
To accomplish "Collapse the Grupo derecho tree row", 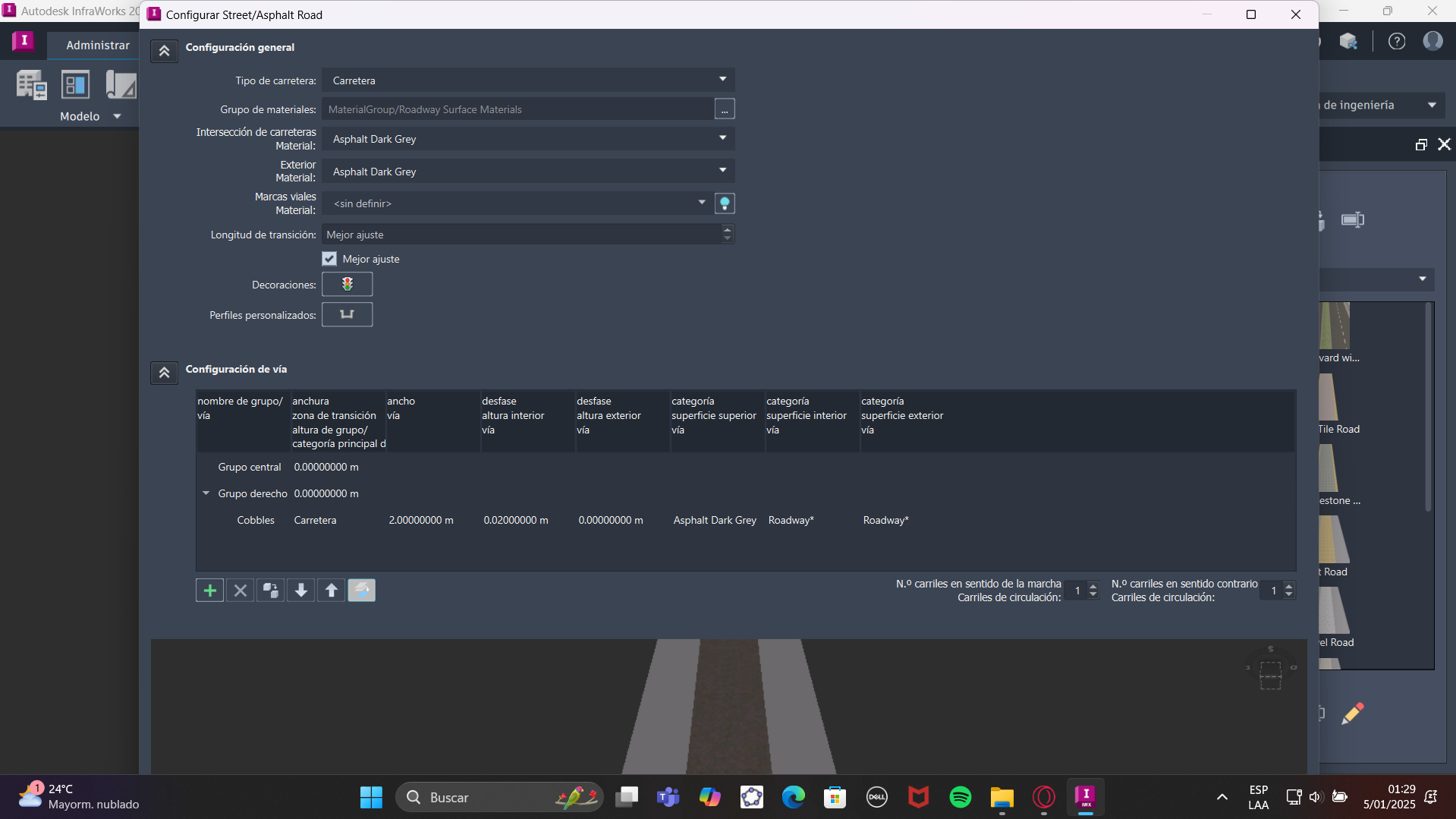I will pyautogui.click(x=206, y=493).
